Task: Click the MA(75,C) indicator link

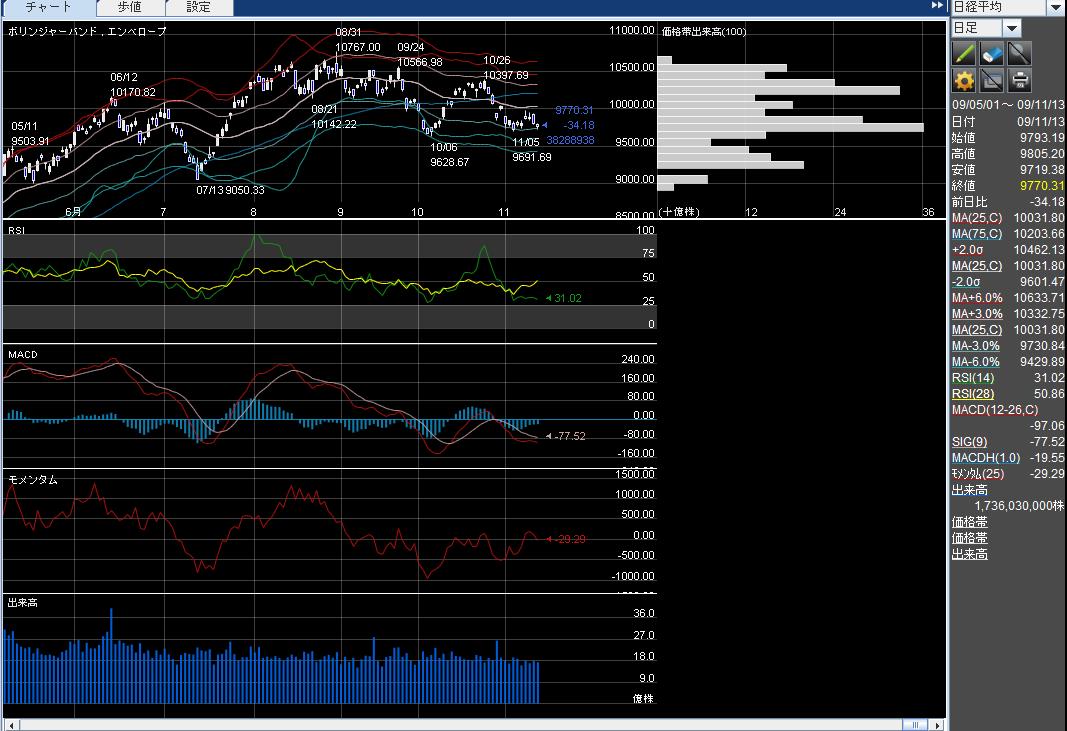Action: tap(977, 233)
